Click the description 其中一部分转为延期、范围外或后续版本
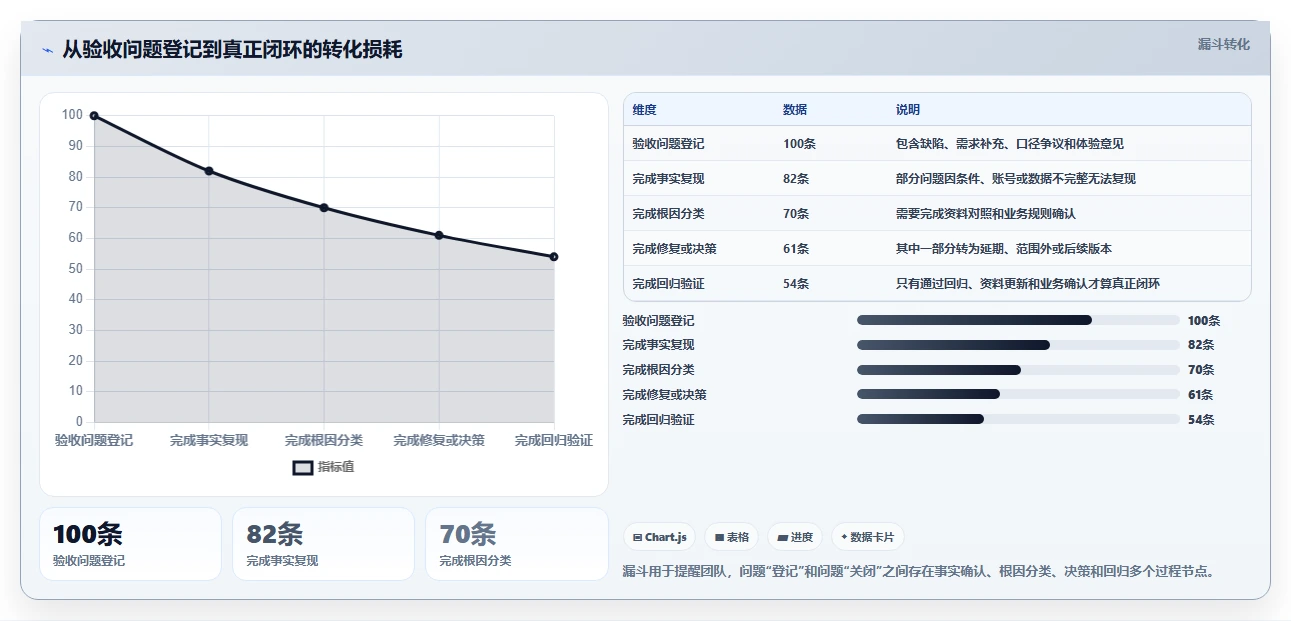Image resolution: width=1291 pixels, height=621 pixels. [x=1004, y=249]
